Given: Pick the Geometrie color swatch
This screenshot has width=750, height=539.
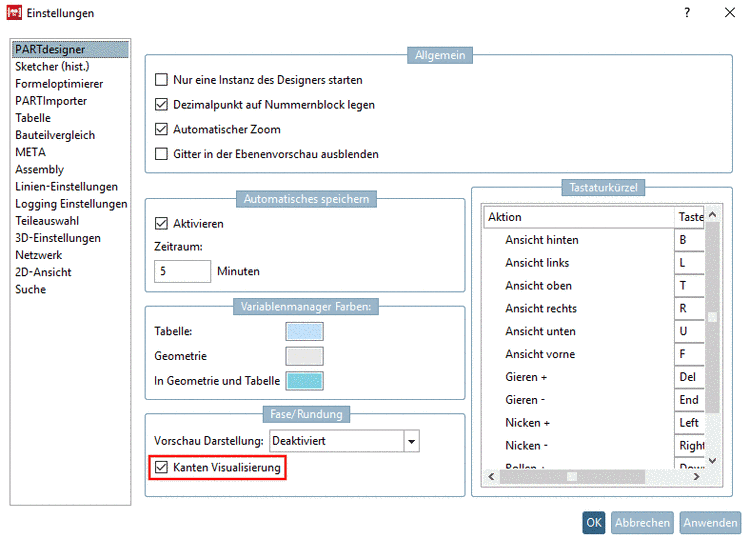Looking at the screenshot, I should click(304, 356).
